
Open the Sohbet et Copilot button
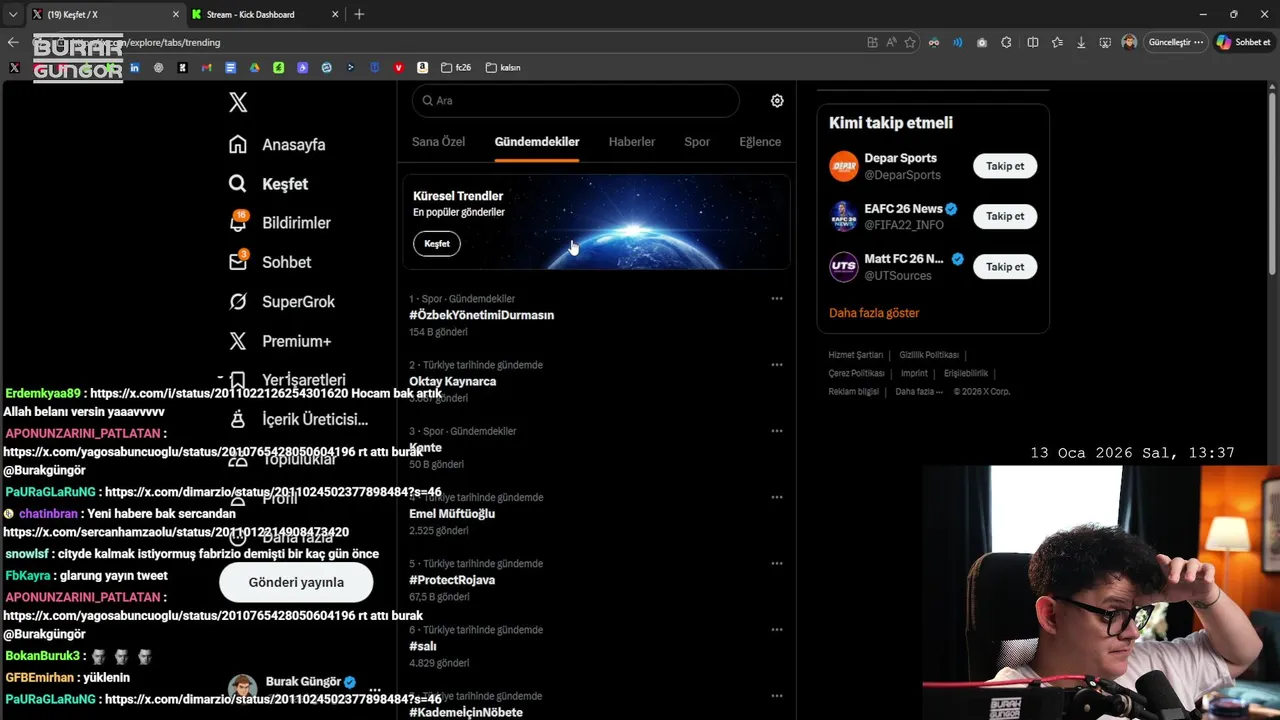[x=1245, y=42]
